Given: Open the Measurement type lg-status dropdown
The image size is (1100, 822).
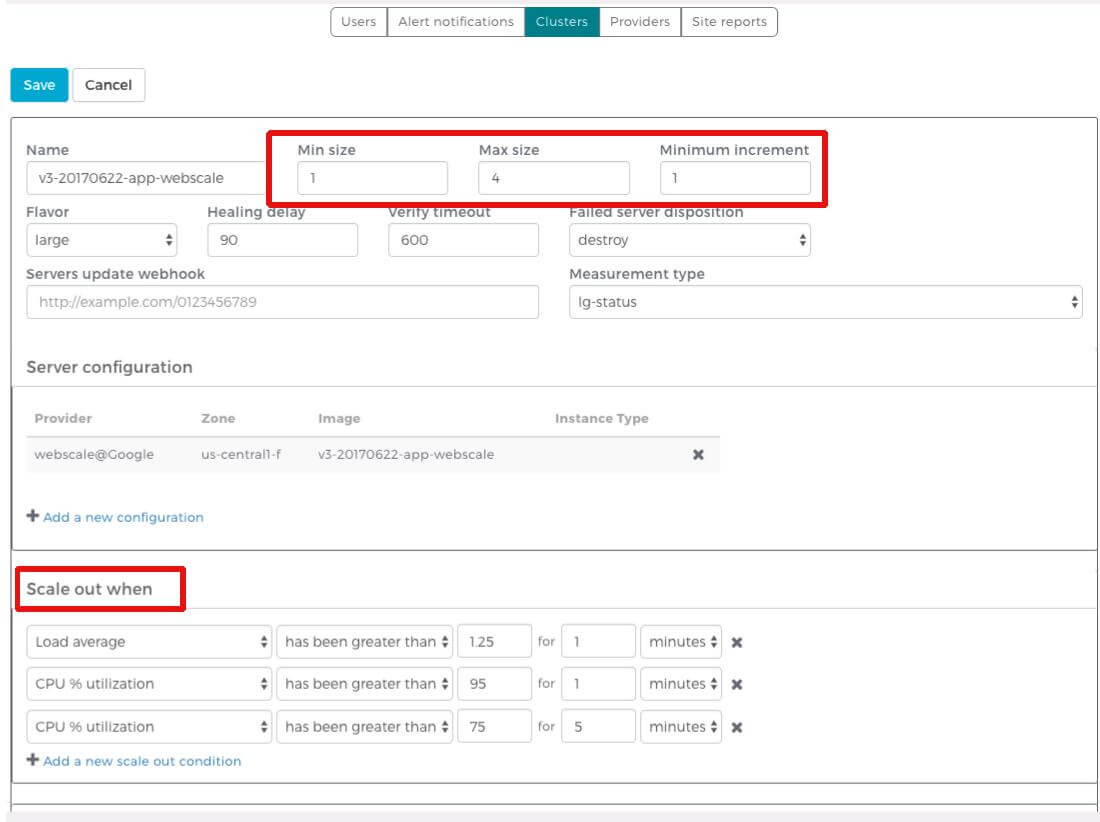Looking at the screenshot, I should (x=825, y=302).
